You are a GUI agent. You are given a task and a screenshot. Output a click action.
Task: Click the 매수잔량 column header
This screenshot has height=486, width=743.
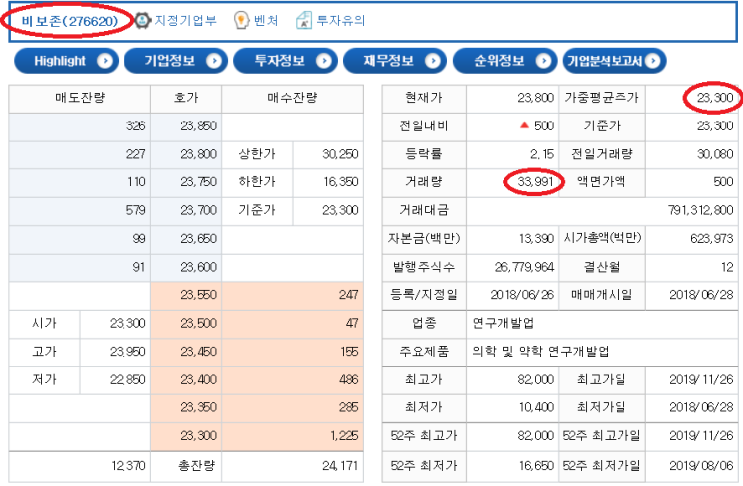click(x=292, y=98)
